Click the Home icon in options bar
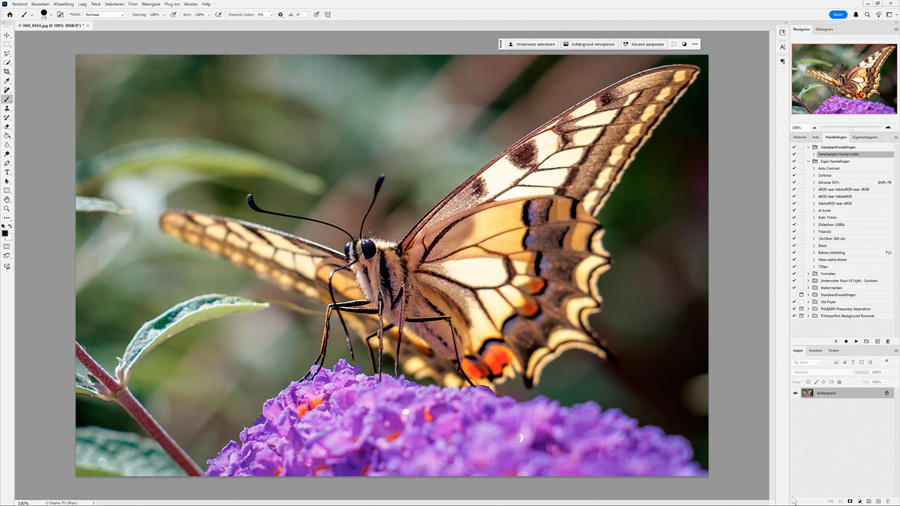Image resolution: width=900 pixels, height=506 pixels. point(10,15)
